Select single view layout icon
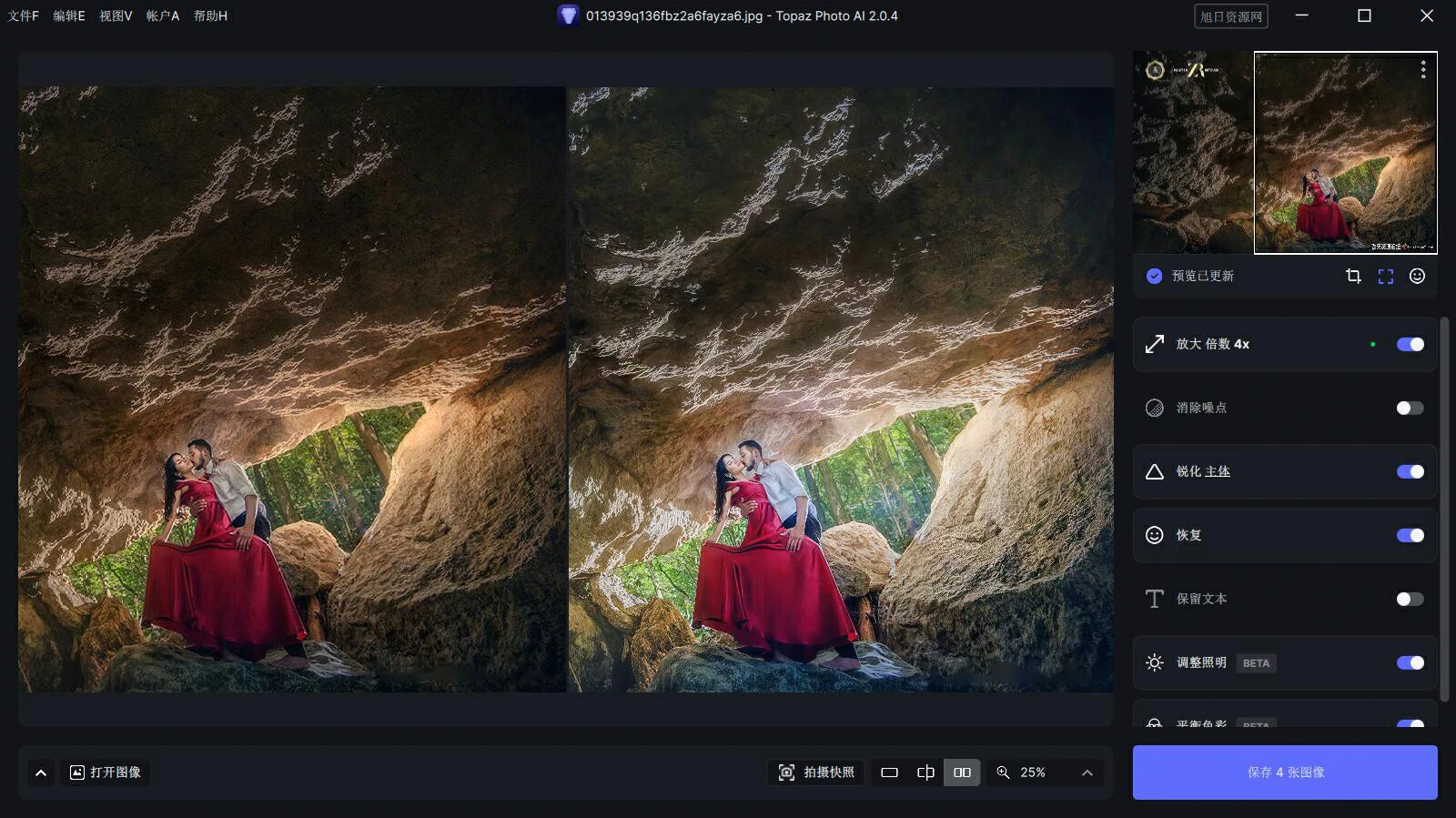 (889, 773)
